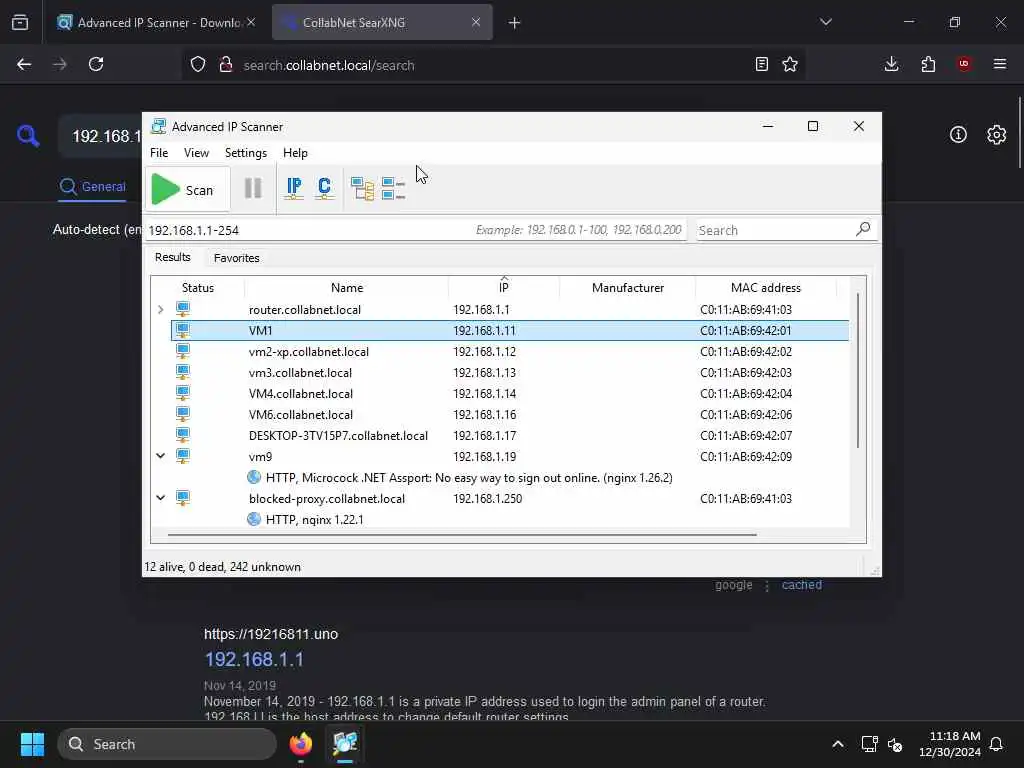Toggle reader view in address bar

(x=761, y=64)
